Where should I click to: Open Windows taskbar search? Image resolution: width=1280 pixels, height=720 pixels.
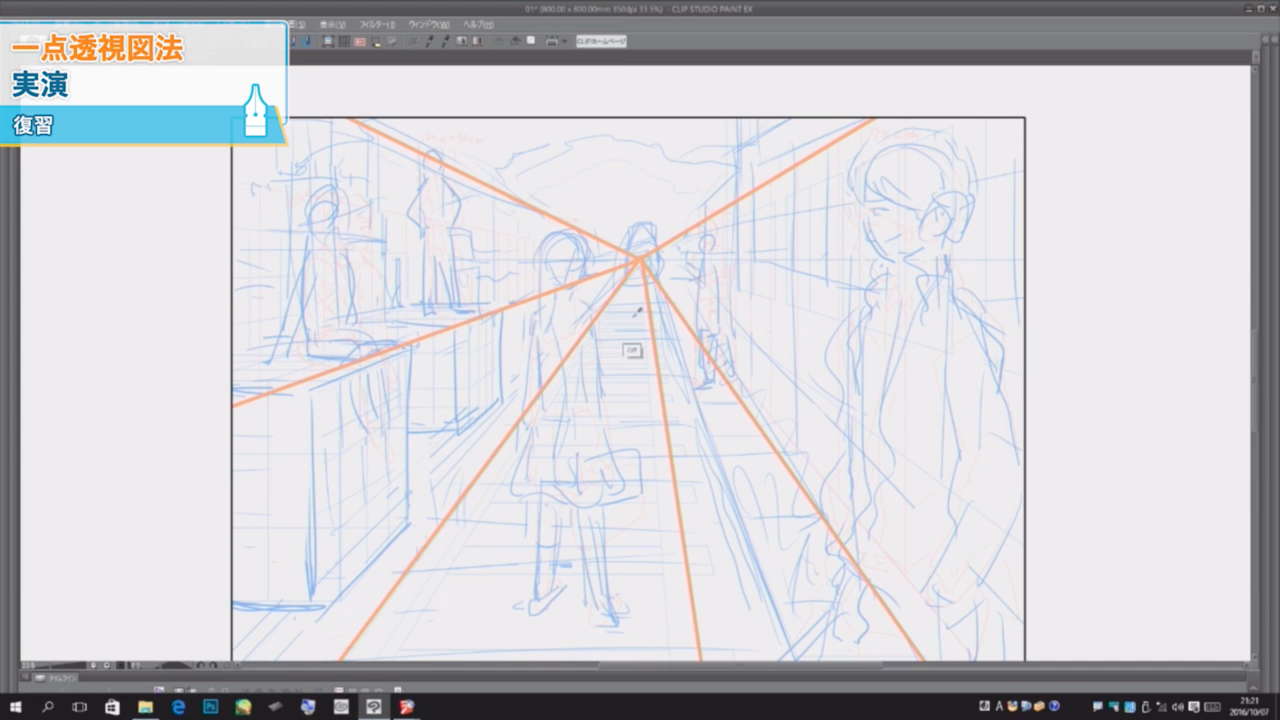47,707
